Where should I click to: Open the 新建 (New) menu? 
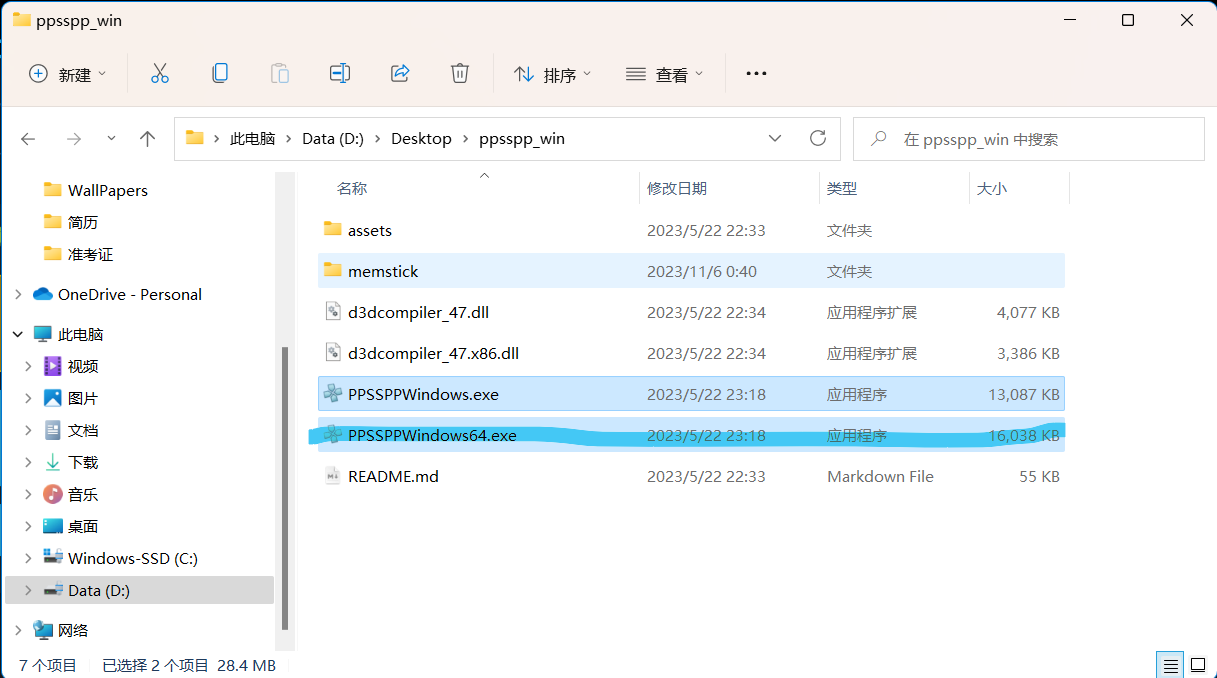(x=67, y=74)
